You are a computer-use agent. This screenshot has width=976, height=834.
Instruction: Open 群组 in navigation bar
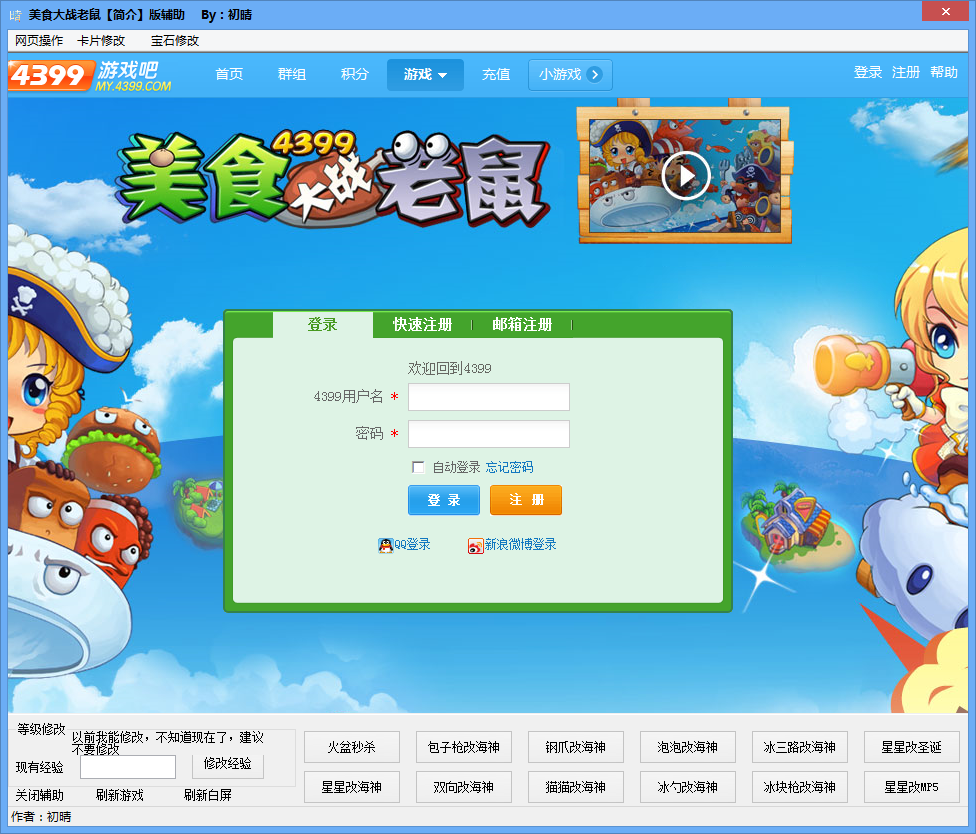coord(292,74)
